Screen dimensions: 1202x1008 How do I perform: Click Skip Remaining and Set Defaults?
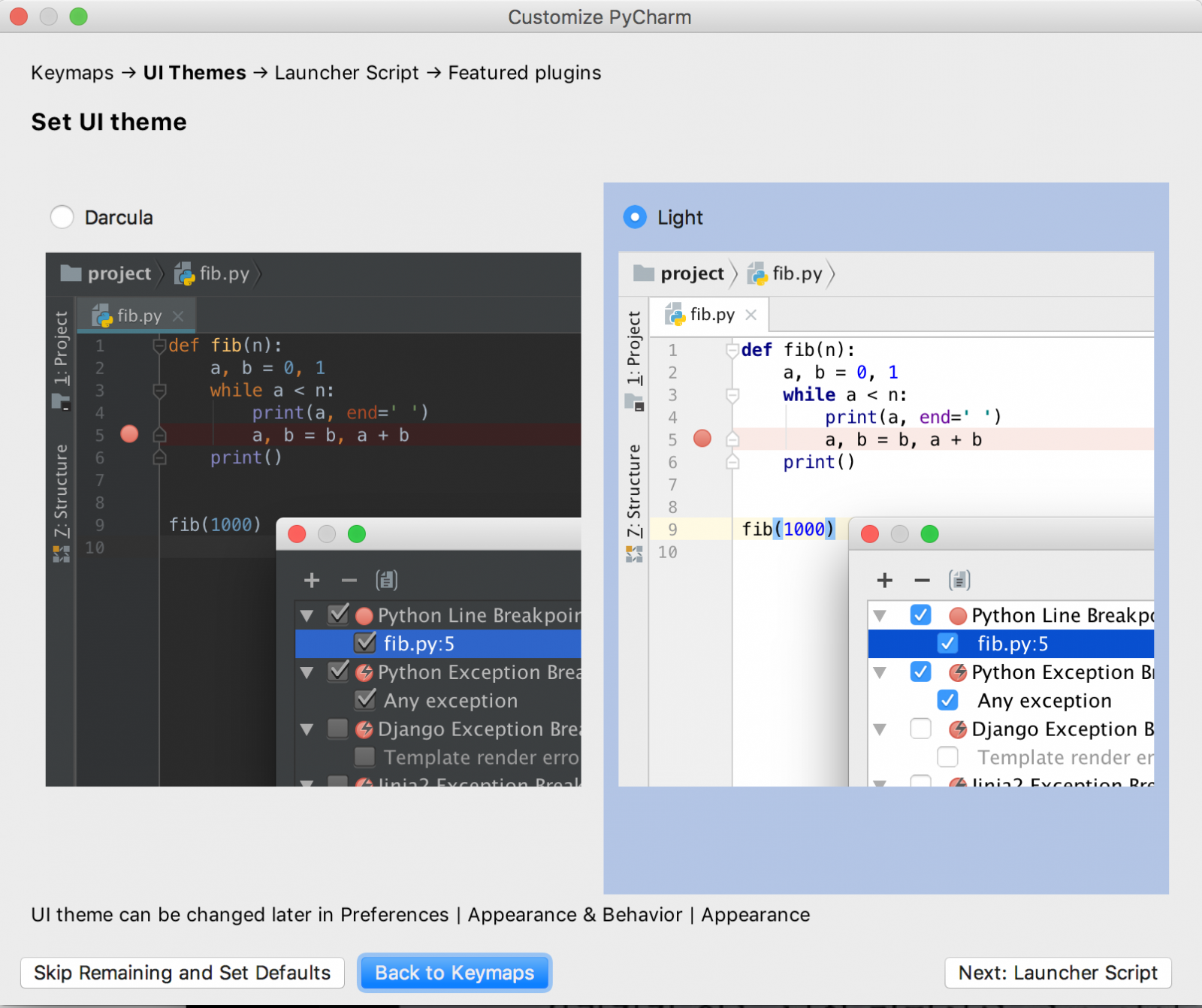183,973
